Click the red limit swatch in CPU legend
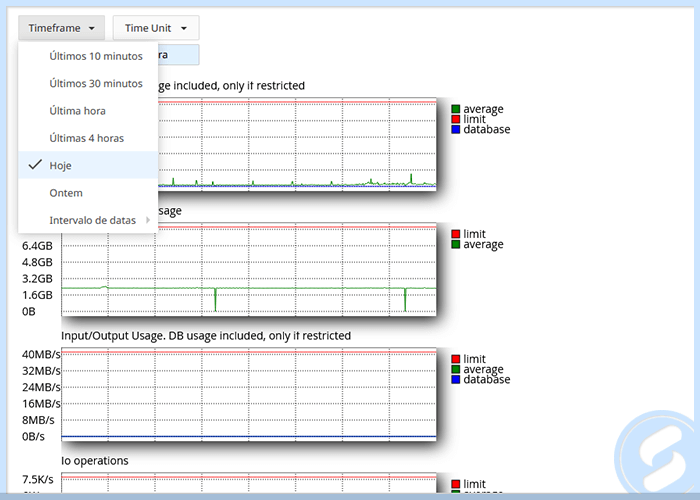700x500 pixels. (455, 119)
